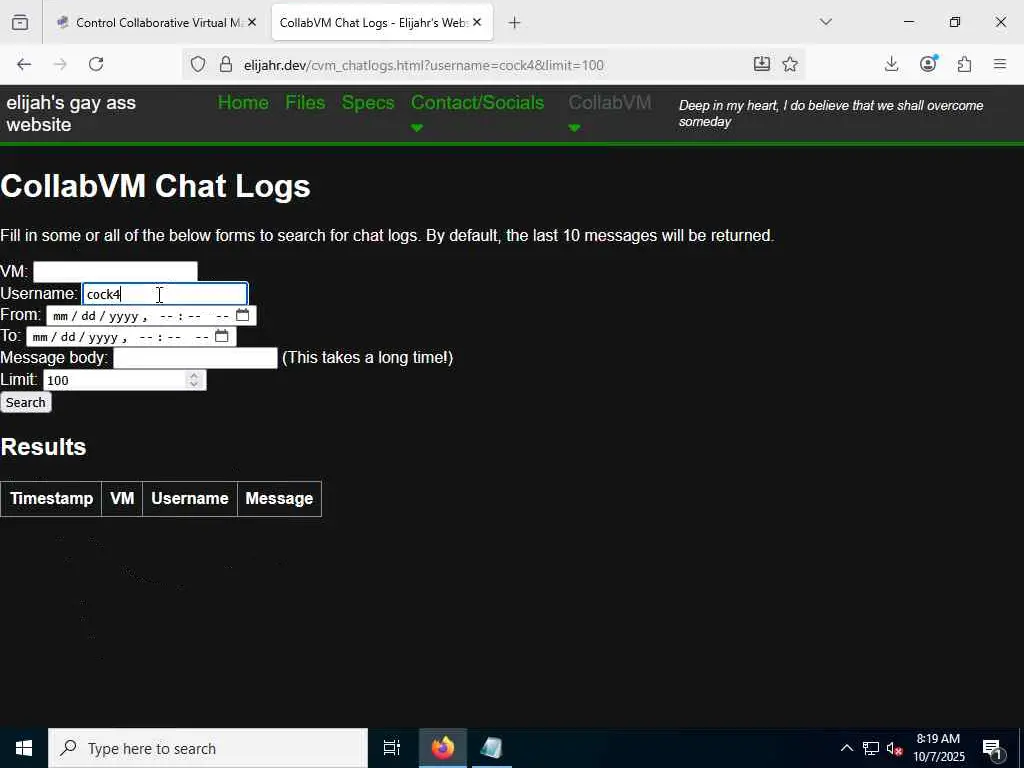Image resolution: width=1024 pixels, height=768 pixels.
Task: Click the Results heading
Action: 43,447
